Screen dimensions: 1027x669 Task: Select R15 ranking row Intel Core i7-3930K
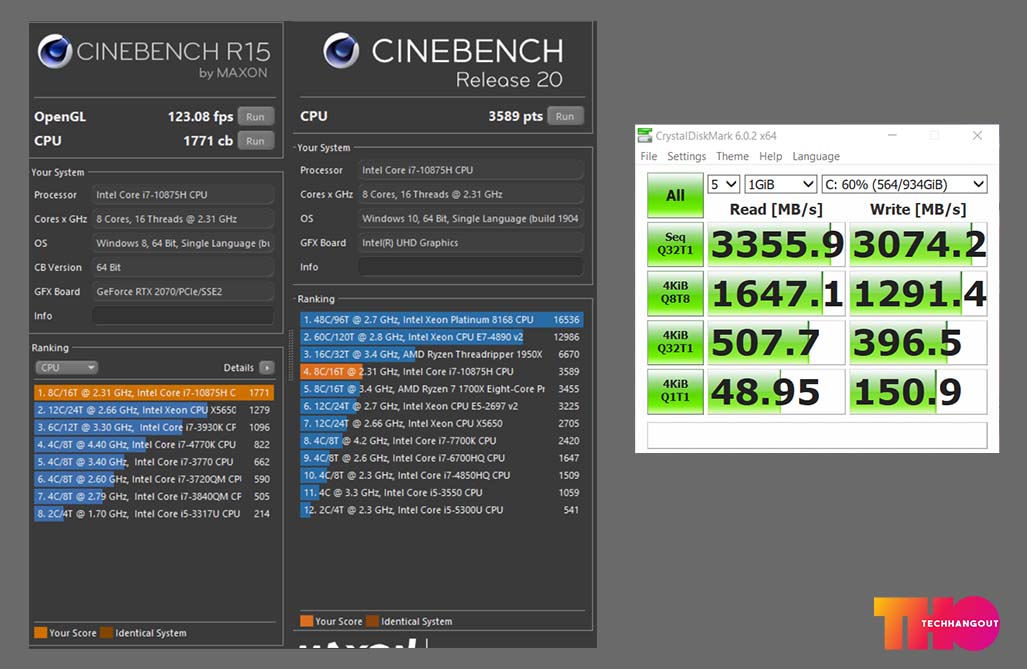pos(154,427)
